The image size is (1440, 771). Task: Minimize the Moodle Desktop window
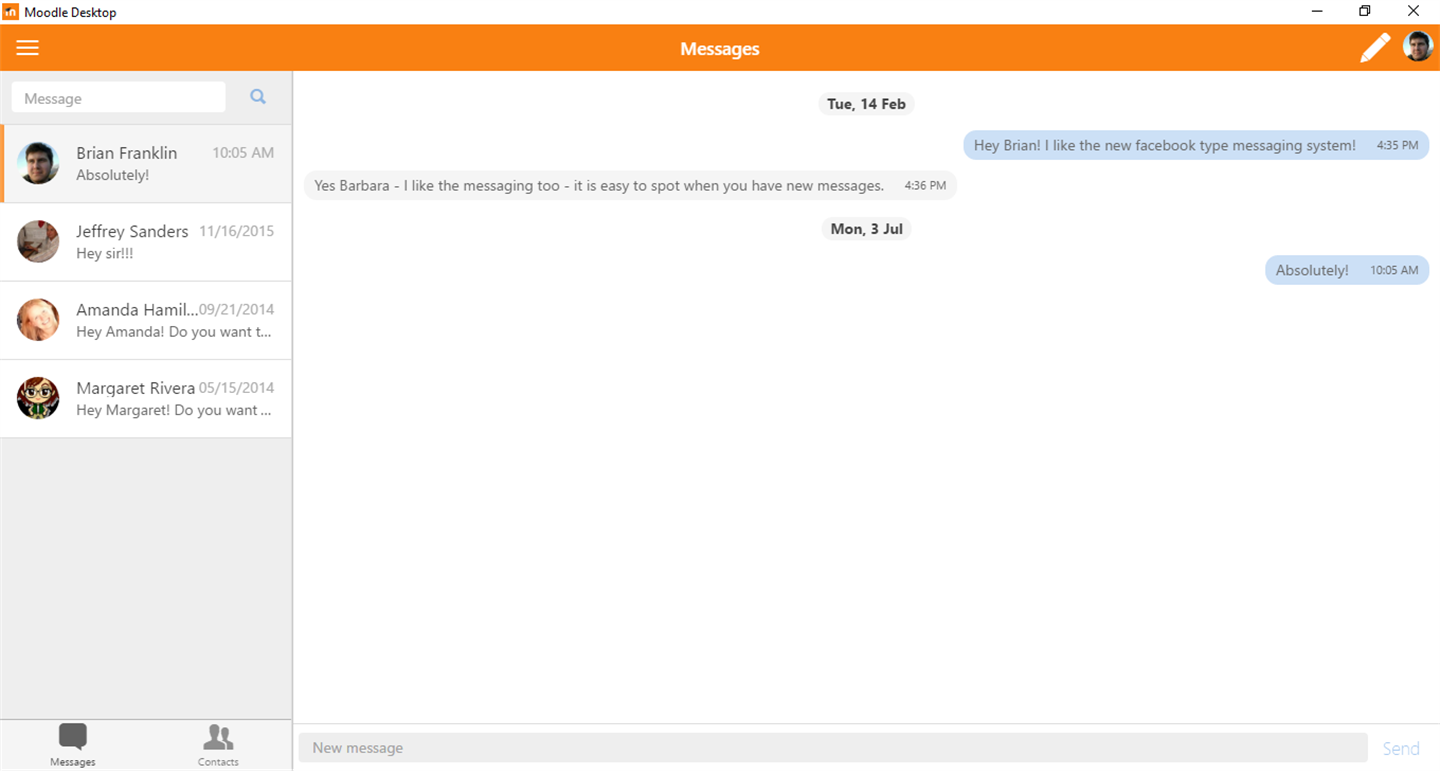[1317, 11]
